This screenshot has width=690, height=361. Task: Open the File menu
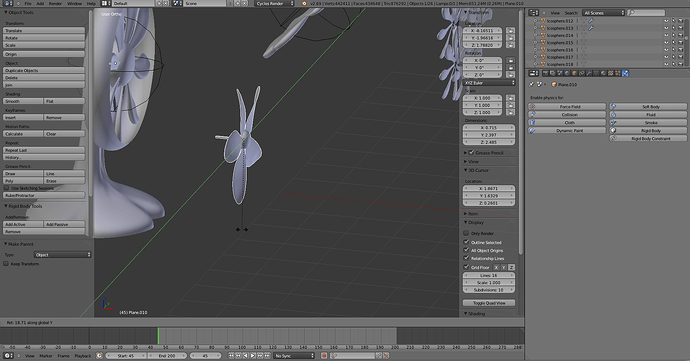(x=28, y=3)
